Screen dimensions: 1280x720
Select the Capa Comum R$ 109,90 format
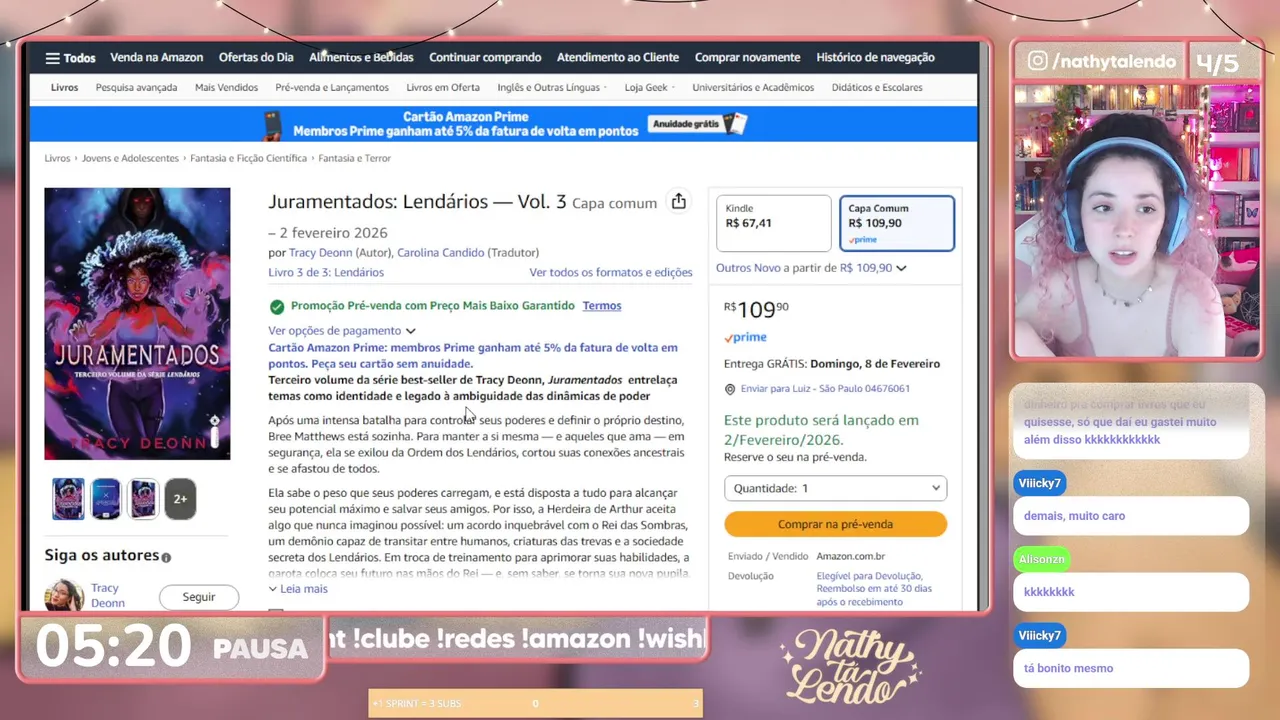pyautogui.click(x=897, y=223)
